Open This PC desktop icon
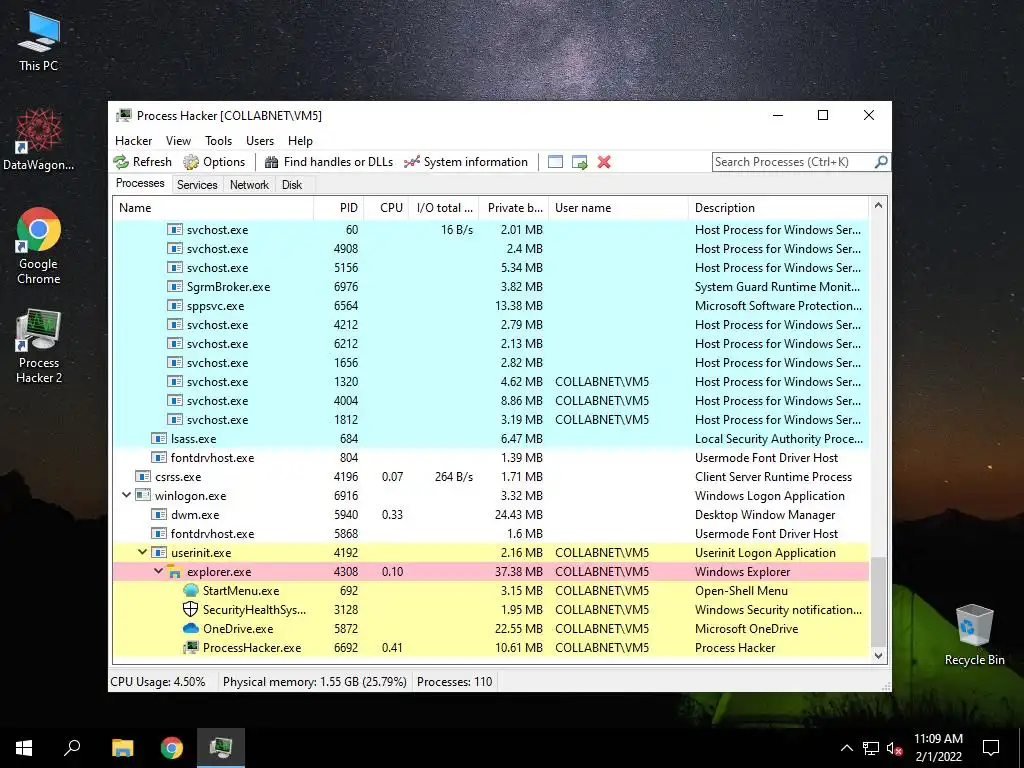The height and width of the screenshot is (768, 1024). coord(39,41)
